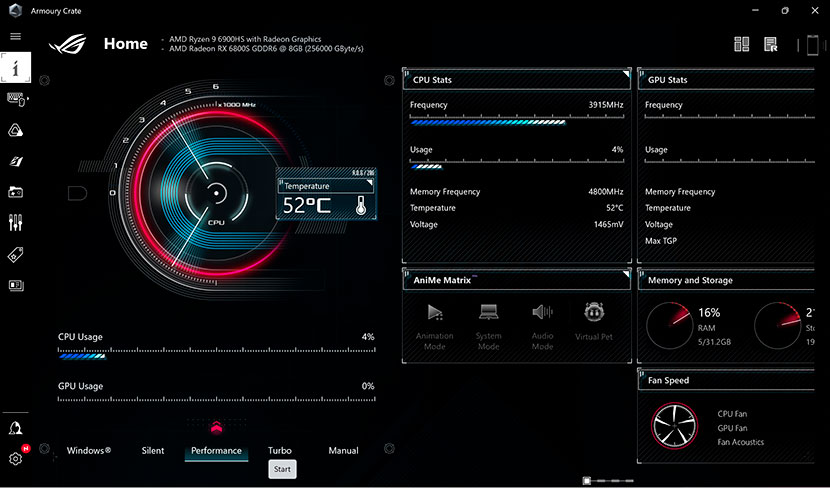
Task: Click the report icon with R badge
Action: (x=771, y=44)
